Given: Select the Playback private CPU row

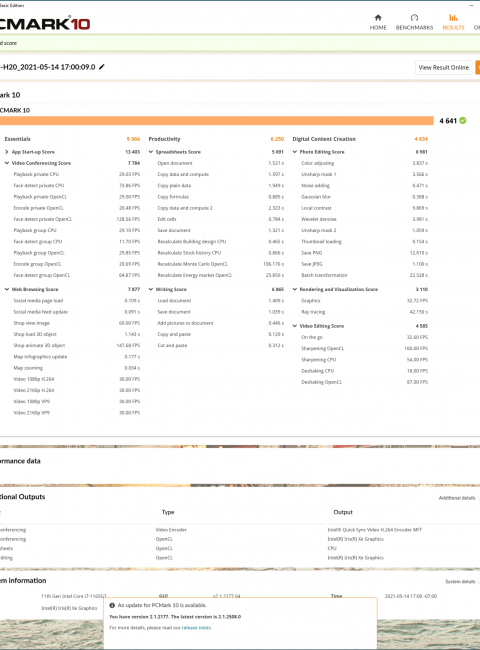Looking at the screenshot, I should [x=77, y=175].
